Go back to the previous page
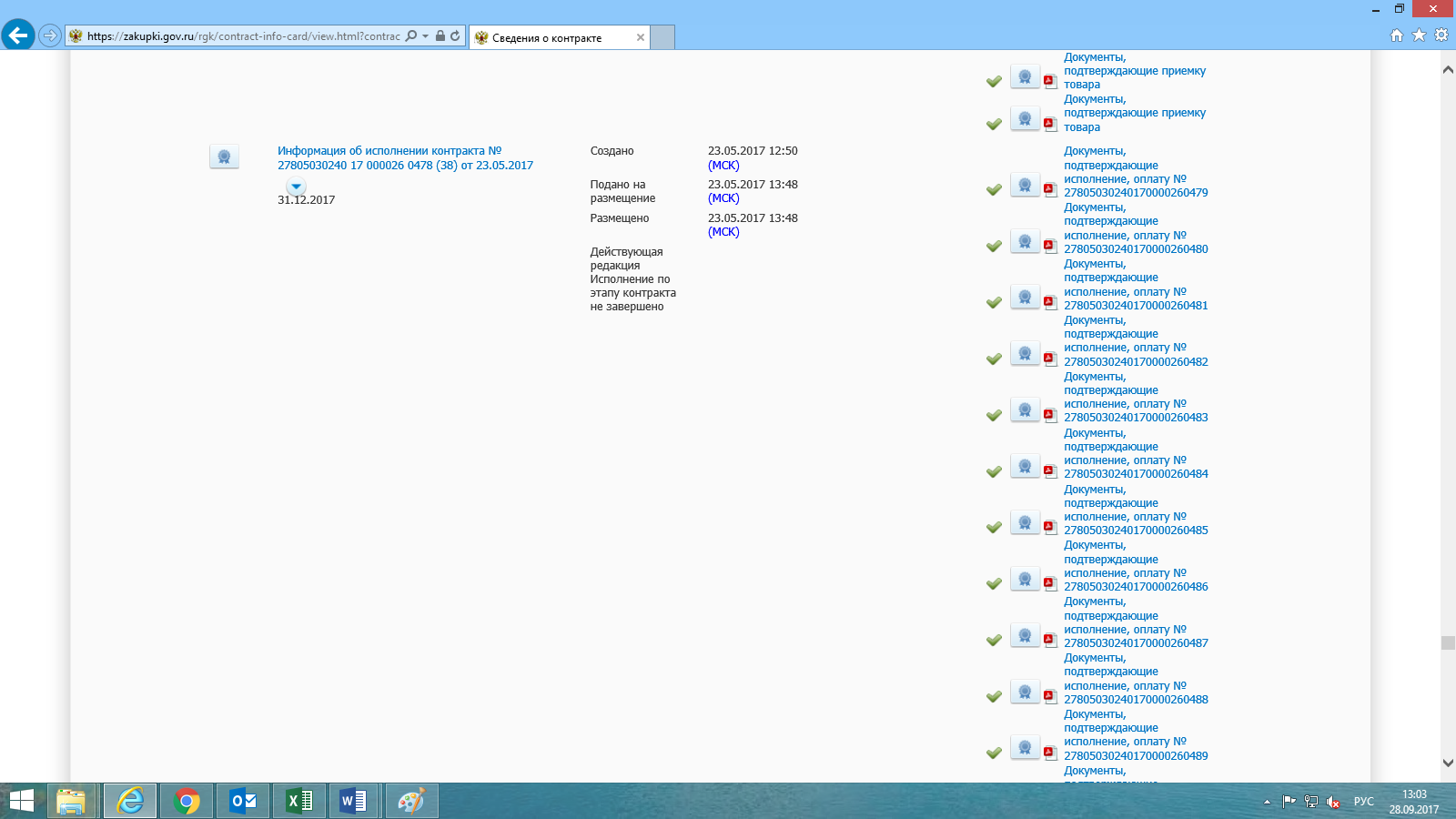 18,35
